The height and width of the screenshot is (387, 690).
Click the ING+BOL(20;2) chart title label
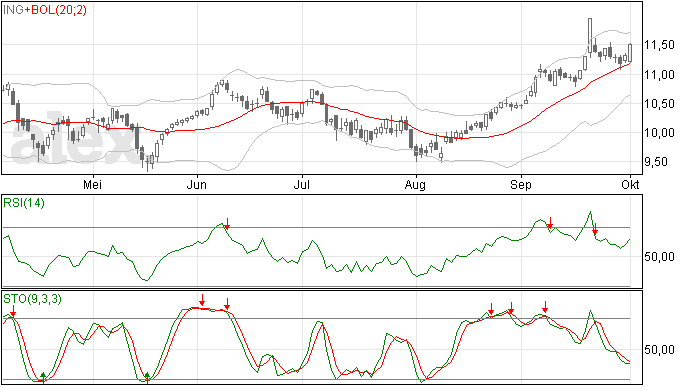pyautogui.click(x=45, y=9)
